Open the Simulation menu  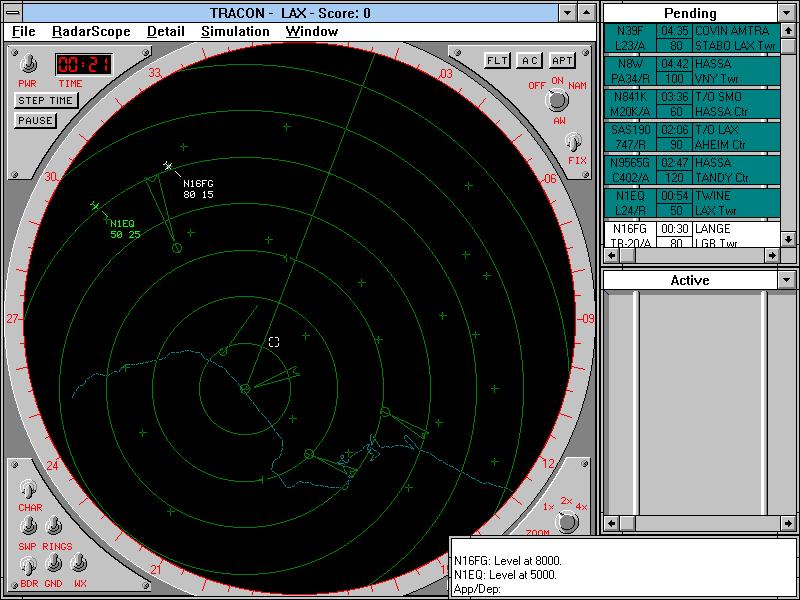point(235,32)
